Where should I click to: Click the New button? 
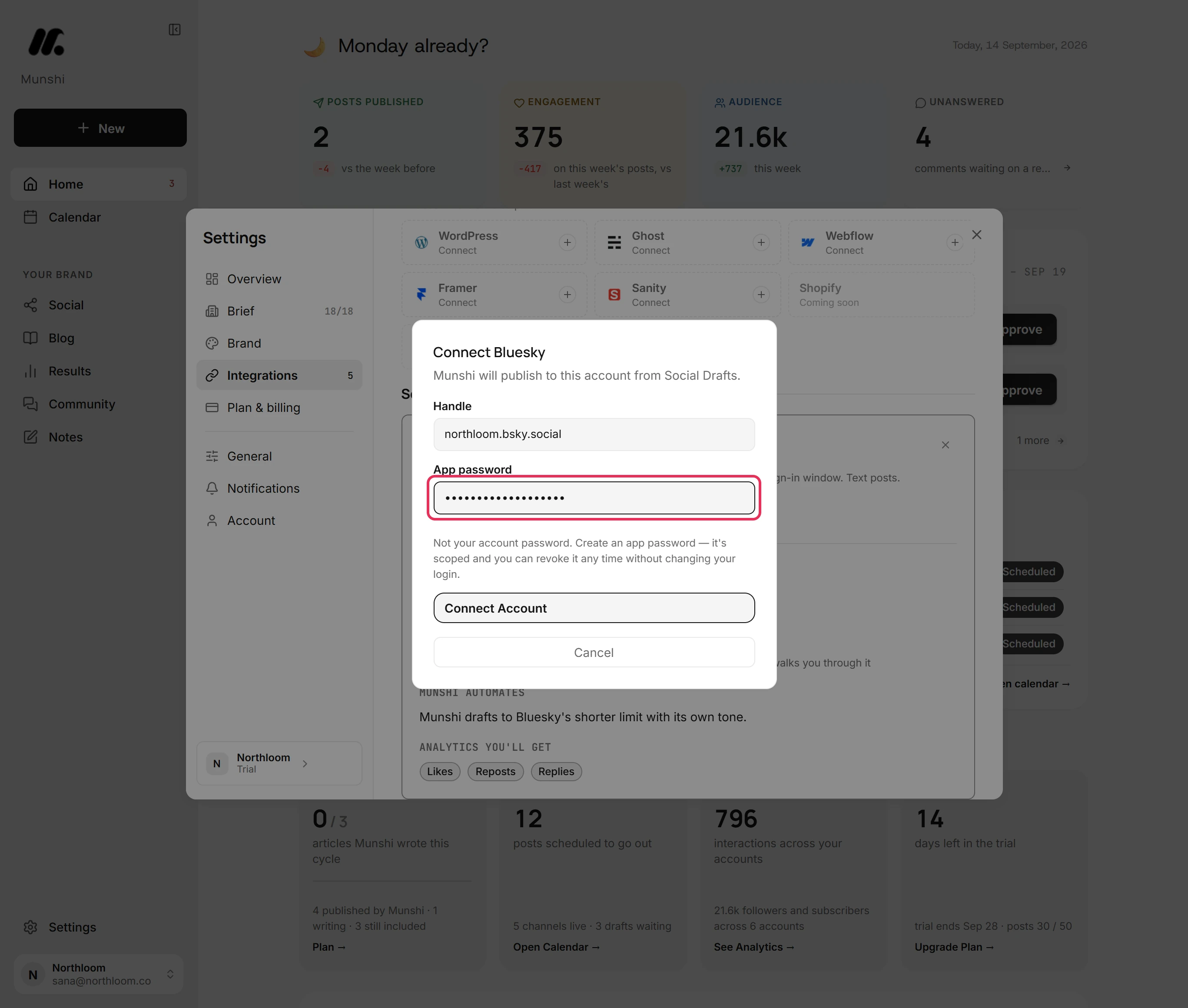(100, 128)
